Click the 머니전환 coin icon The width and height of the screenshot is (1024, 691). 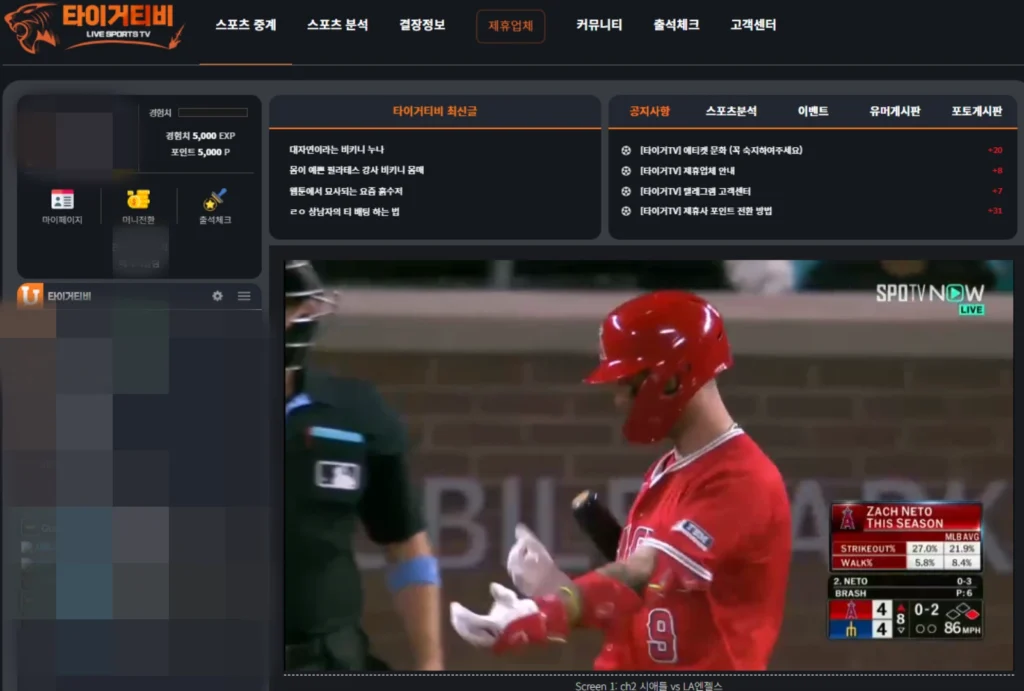tap(138, 199)
